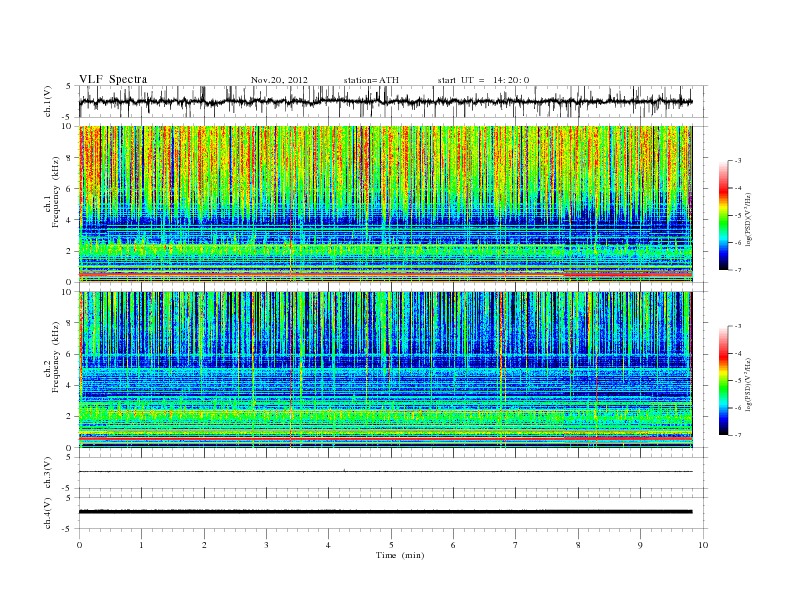Click inside the ch.1 spectrogram panel
This screenshot has height=612, width=792.
click(x=385, y=204)
